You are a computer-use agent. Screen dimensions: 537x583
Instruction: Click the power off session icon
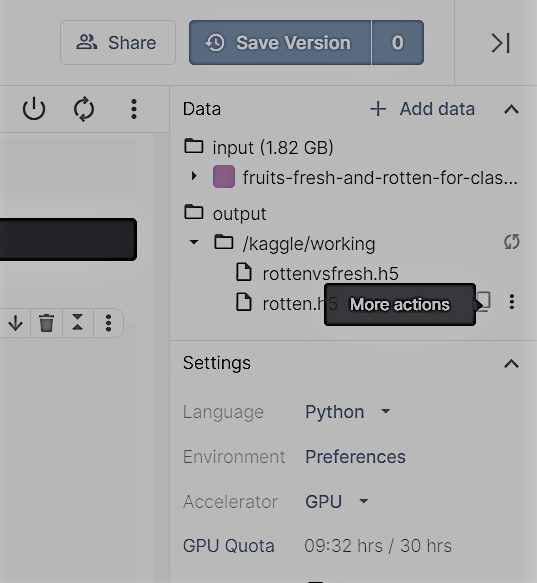click(34, 109)
